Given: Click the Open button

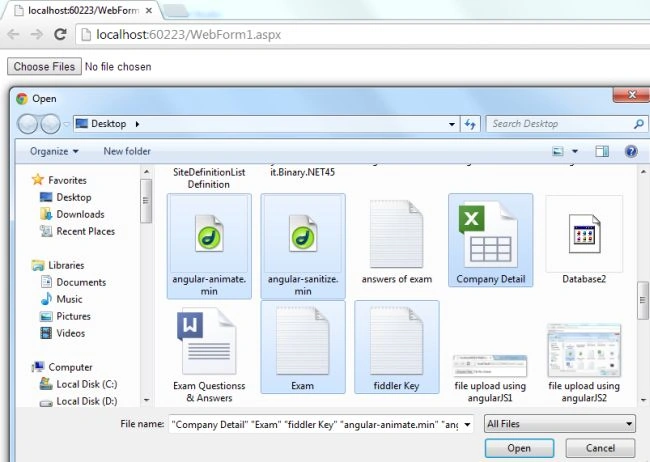Looking at the screenshot, I should (519, 448).
